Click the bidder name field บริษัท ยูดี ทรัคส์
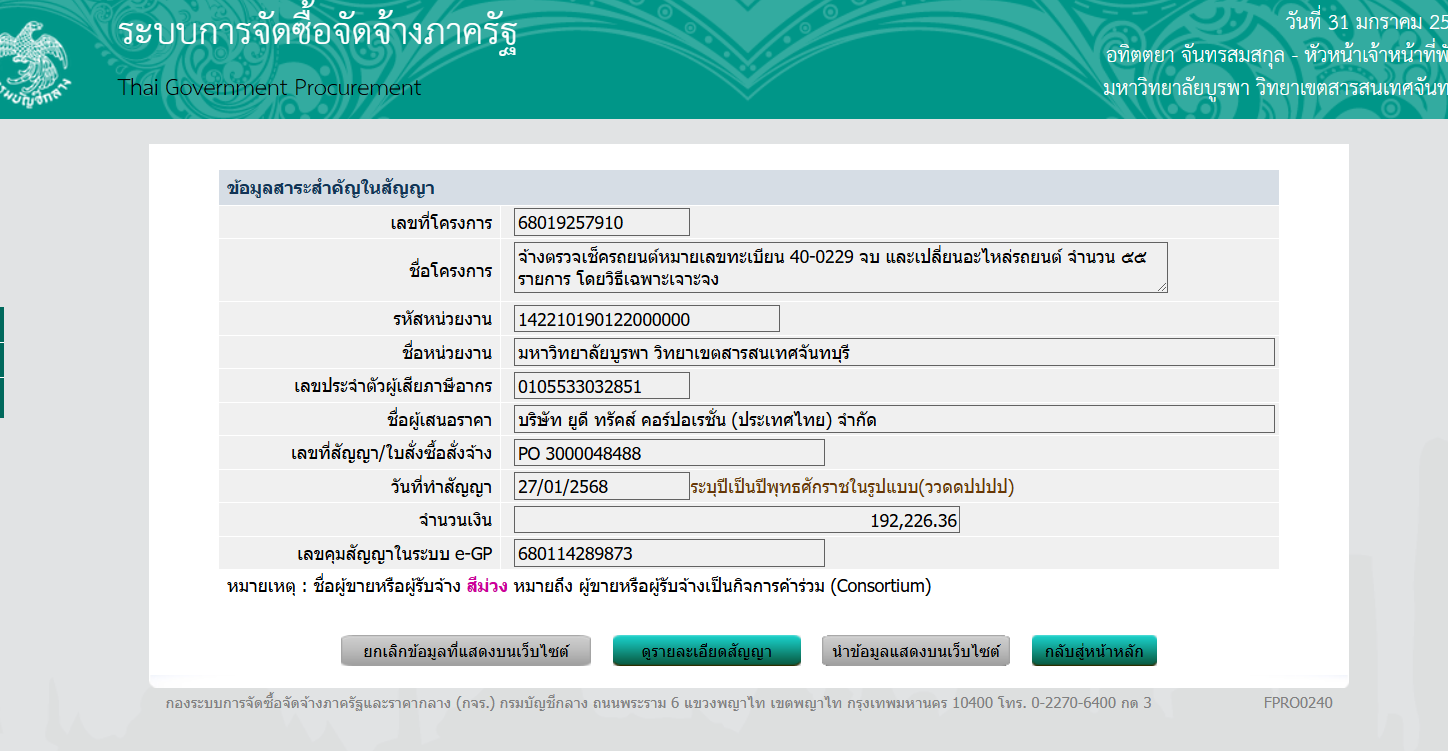This screenshot has height=751, width=1448. [893, 419]
